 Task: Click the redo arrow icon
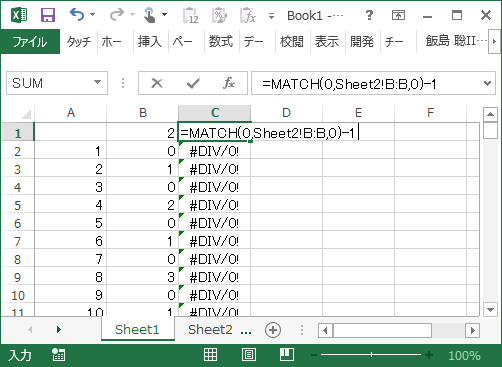117,15
